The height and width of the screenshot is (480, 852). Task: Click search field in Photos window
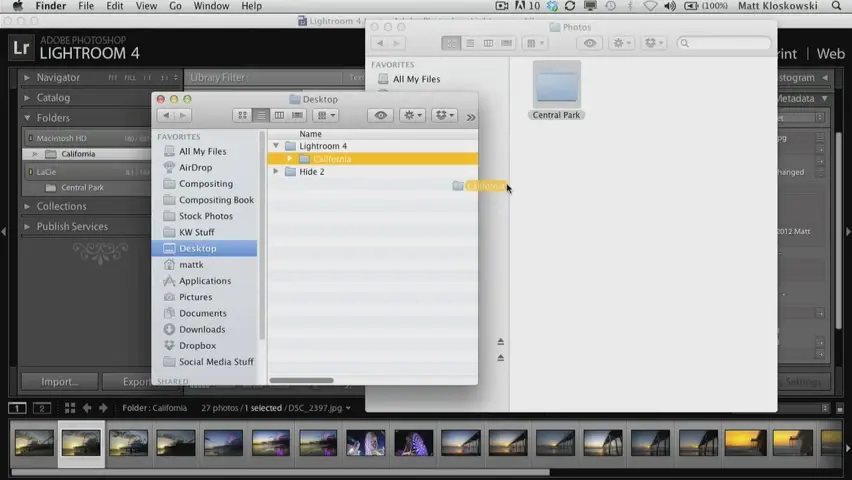coord(724,43)
